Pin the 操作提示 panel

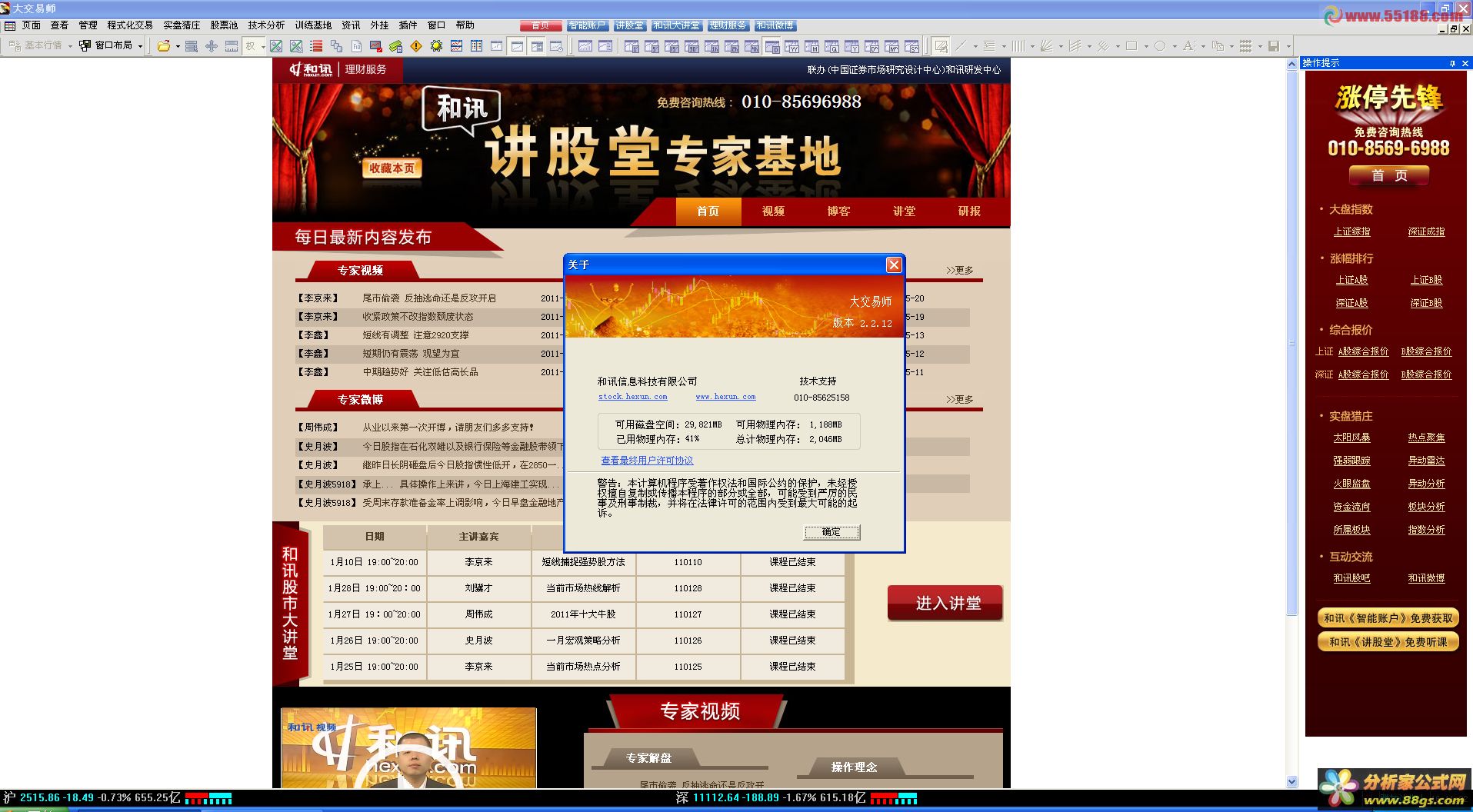(1452, 63)
